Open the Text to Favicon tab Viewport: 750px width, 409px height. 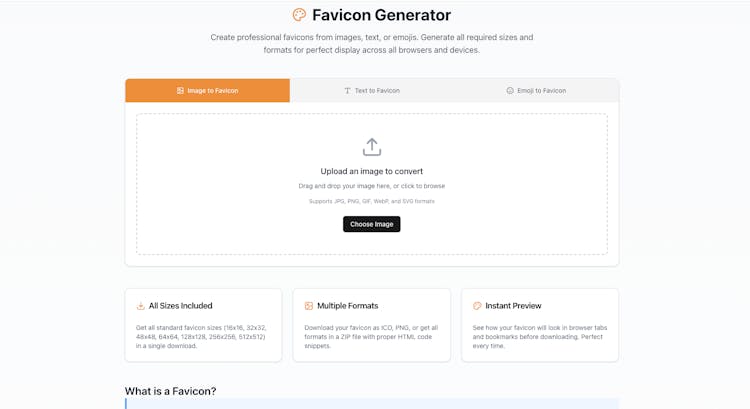tap(372, 91)
